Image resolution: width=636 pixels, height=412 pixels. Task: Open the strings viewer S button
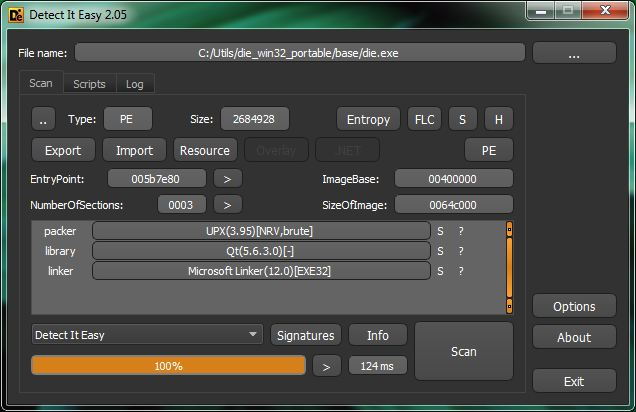tap(462, 119)
